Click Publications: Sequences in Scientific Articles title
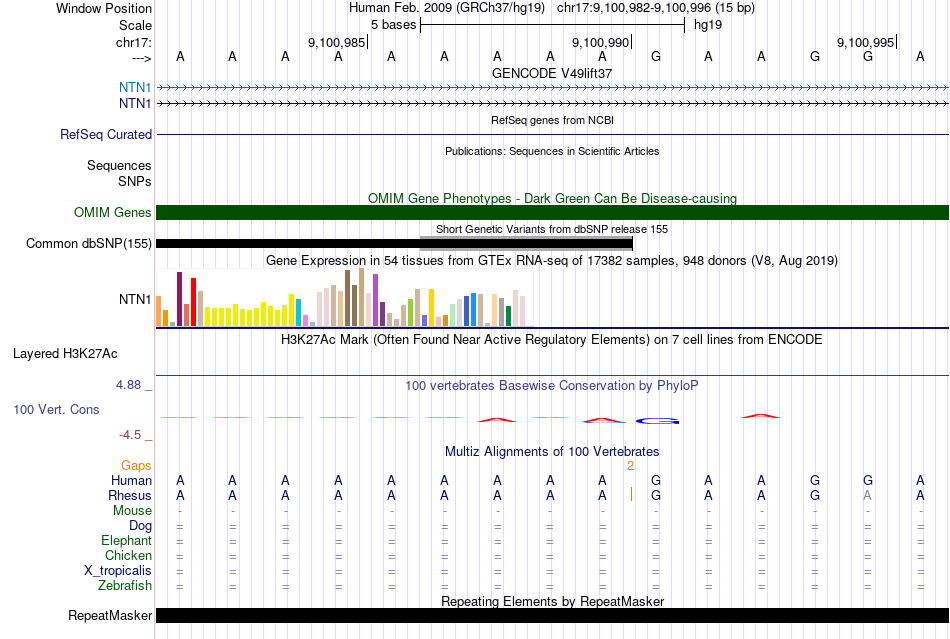This screenshot has width=950, height=639. tap(552, 151)
